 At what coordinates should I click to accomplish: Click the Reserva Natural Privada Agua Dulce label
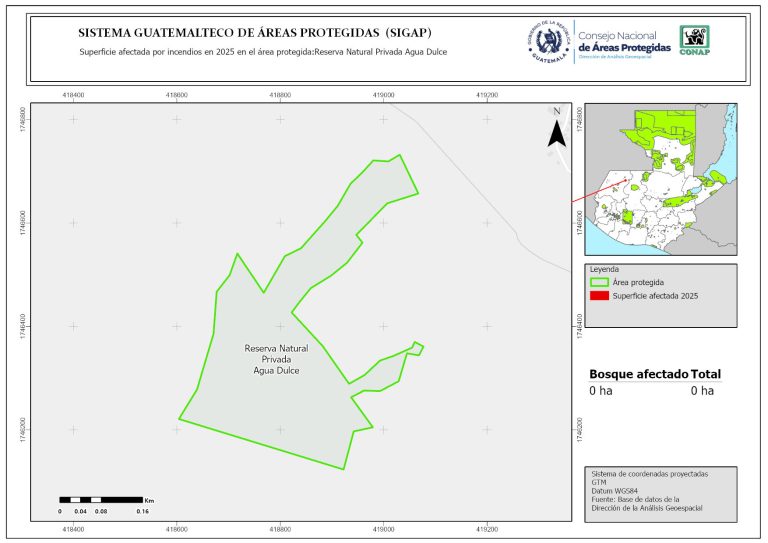(x=277, y=359)
